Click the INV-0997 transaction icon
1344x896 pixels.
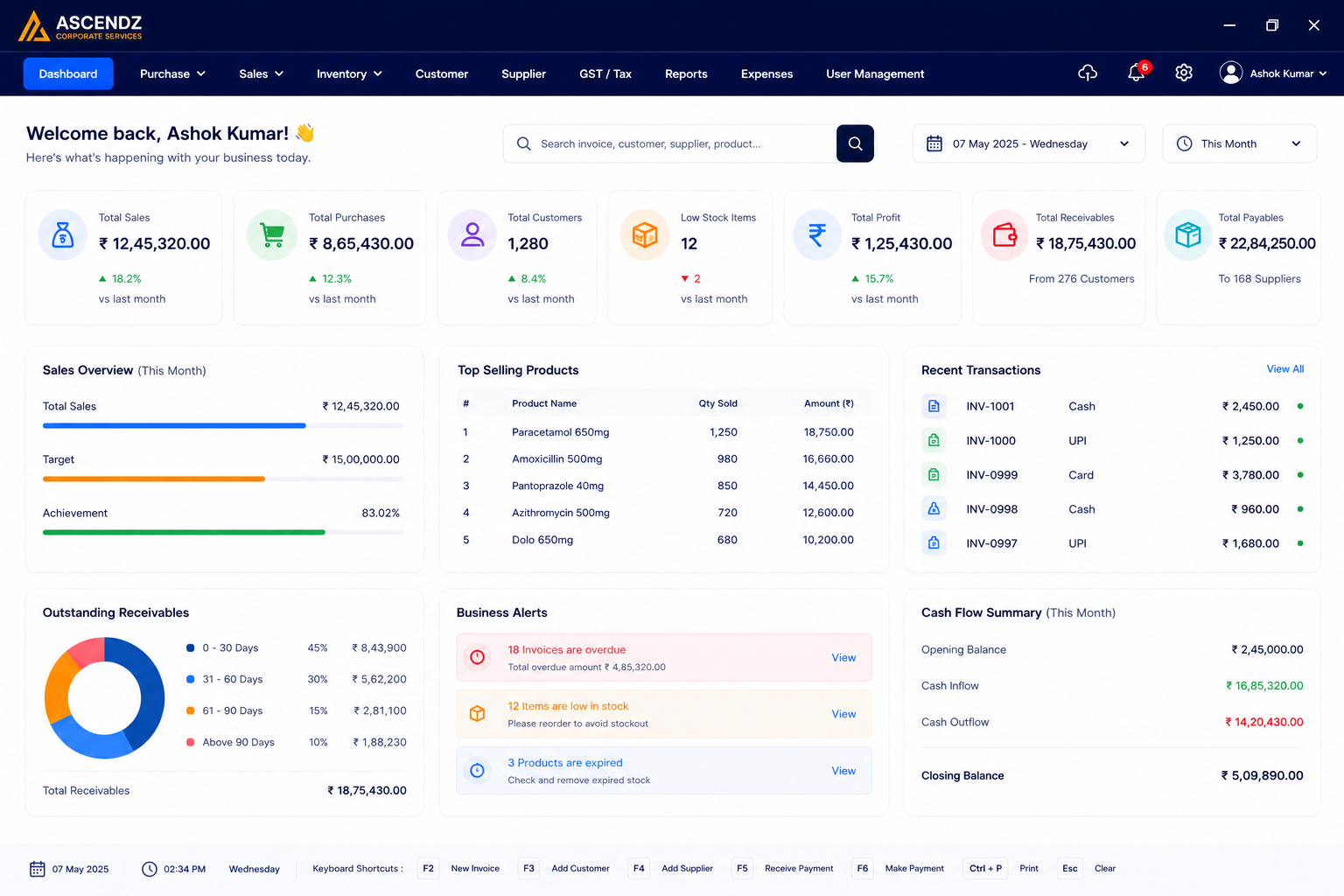934,542
